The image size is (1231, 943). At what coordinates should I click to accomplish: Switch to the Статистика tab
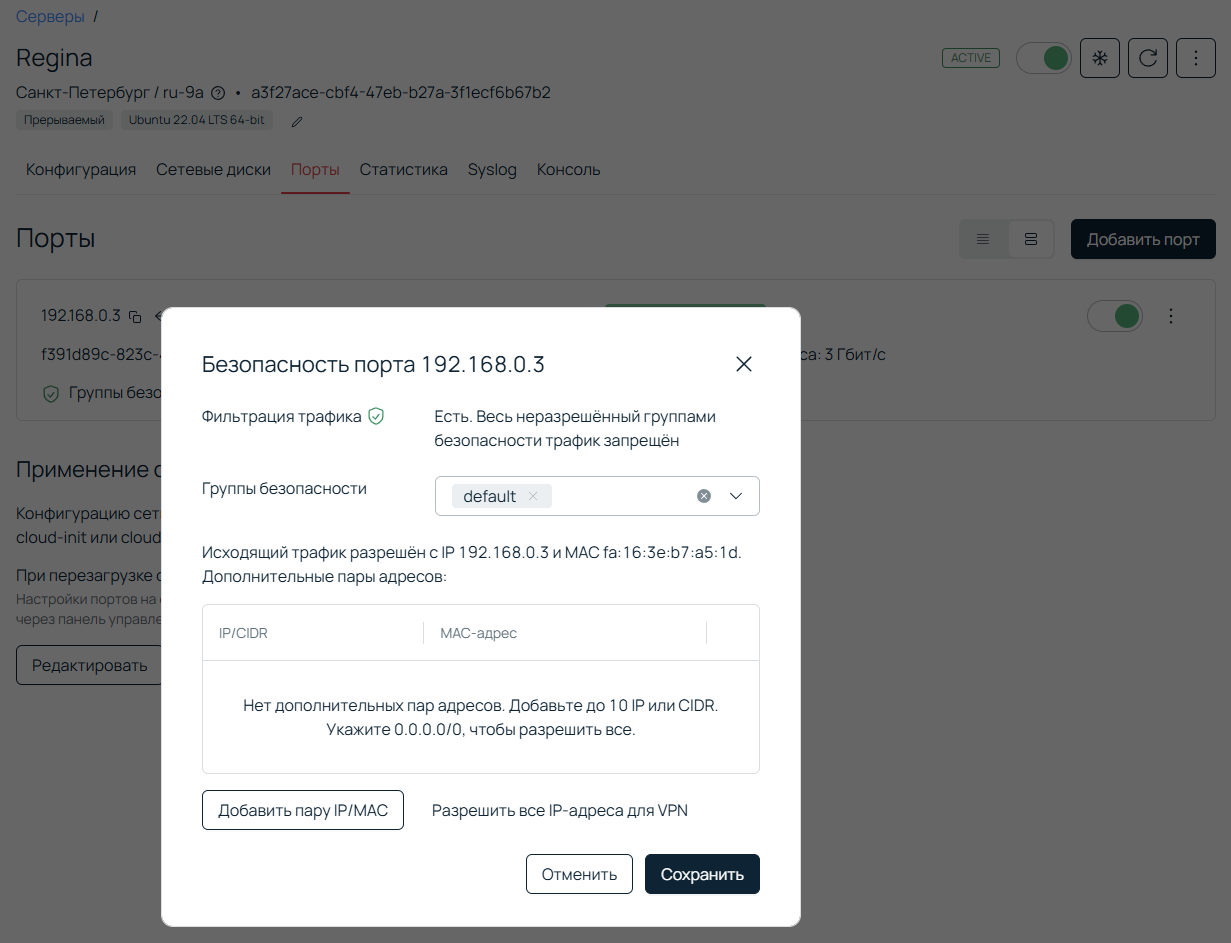click(x=403, y=169)
